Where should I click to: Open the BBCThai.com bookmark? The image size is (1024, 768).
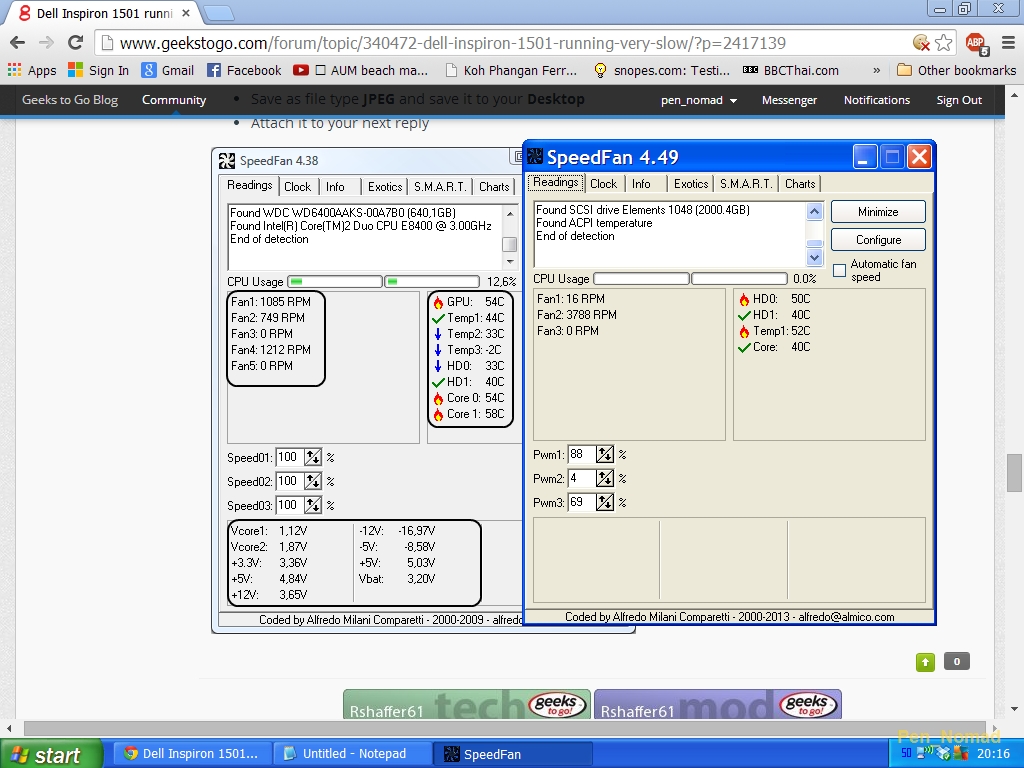pyautogui.click(x=791, y=71)
